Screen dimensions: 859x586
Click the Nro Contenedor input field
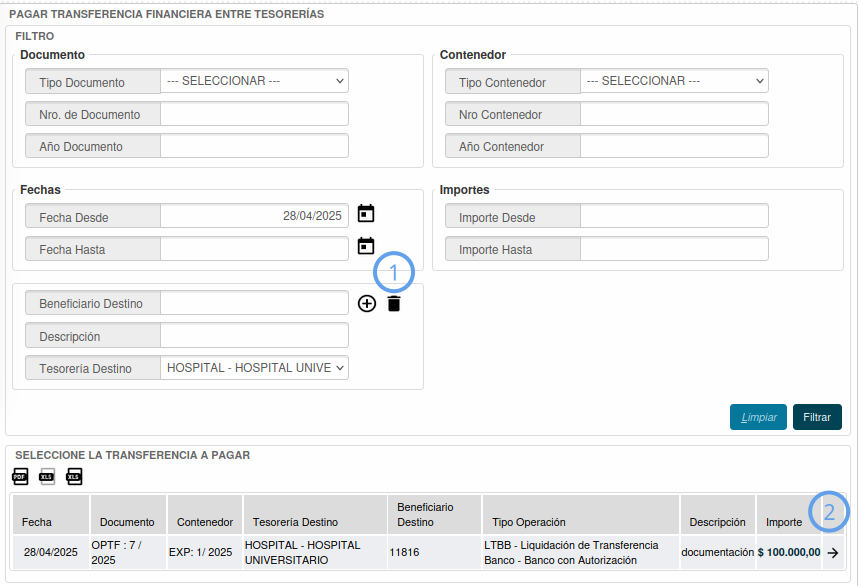[675, 114]
